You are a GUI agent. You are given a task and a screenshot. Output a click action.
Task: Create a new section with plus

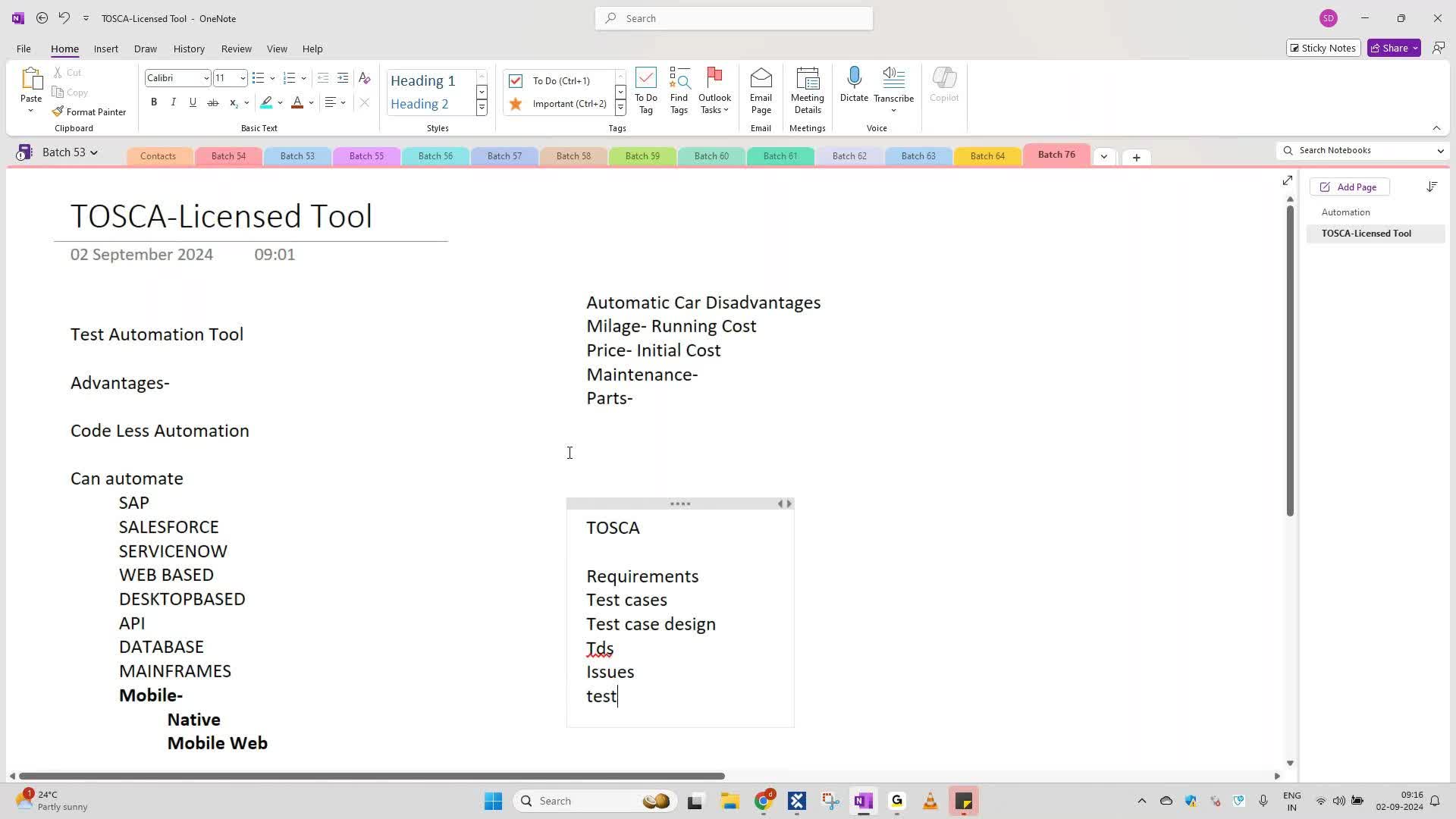[1136, 158]
